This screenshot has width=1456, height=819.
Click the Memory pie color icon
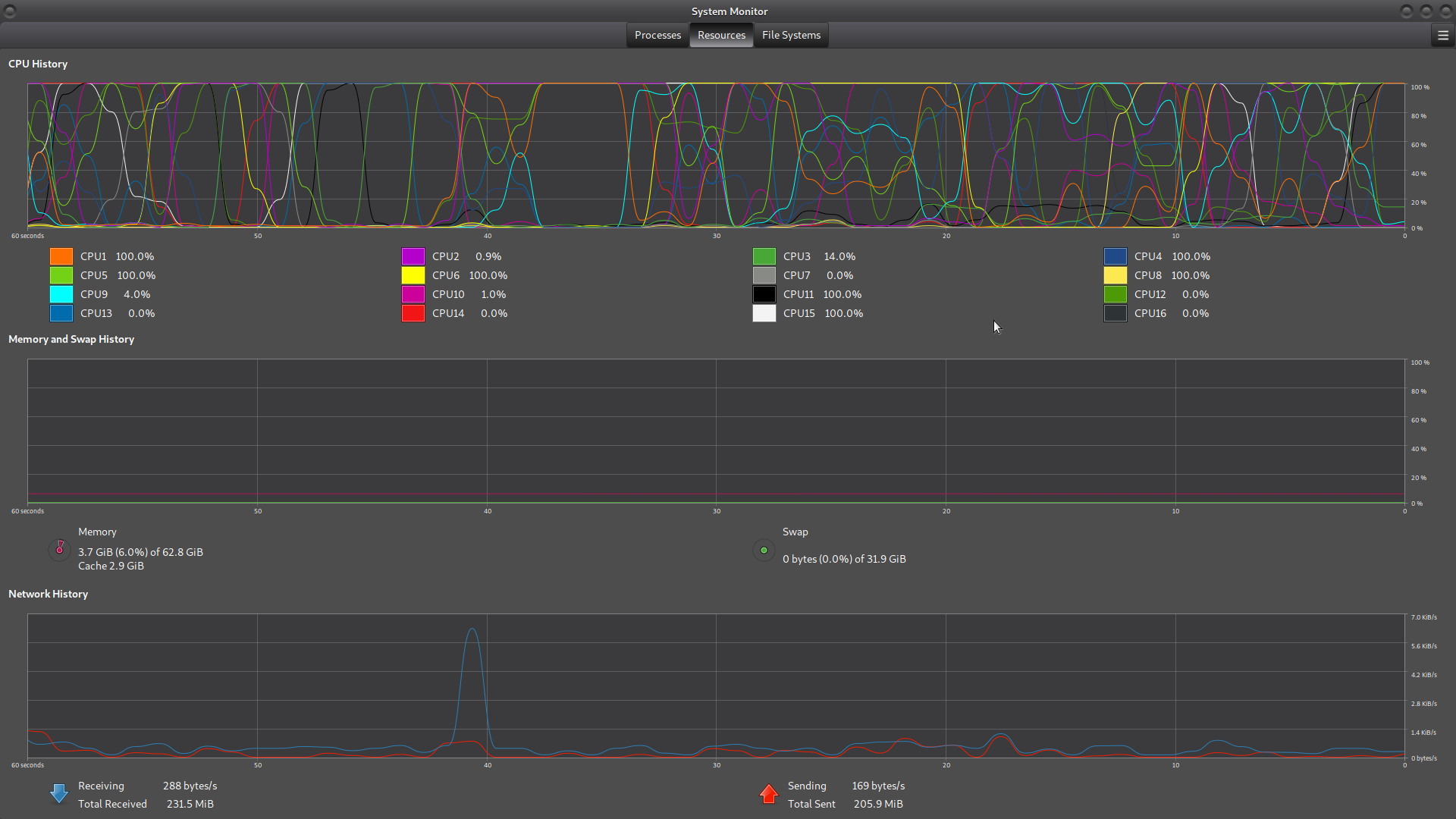pos(59,549)
